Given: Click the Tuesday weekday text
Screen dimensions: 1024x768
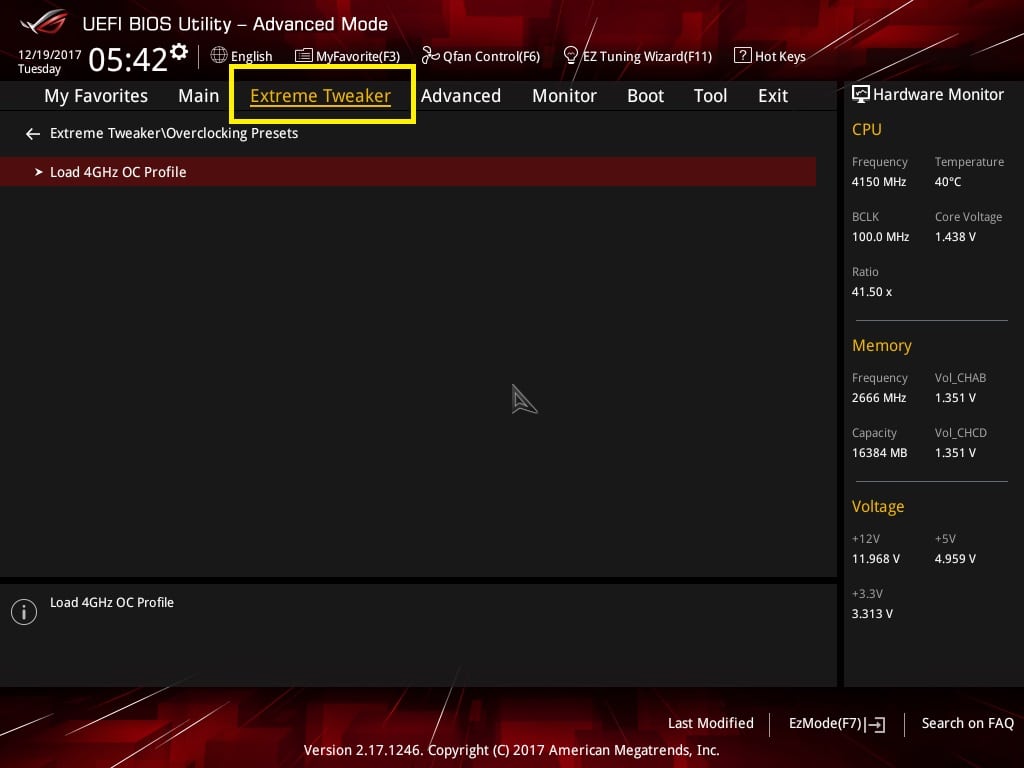Looking at the screenshot, I should click(39, 69).
